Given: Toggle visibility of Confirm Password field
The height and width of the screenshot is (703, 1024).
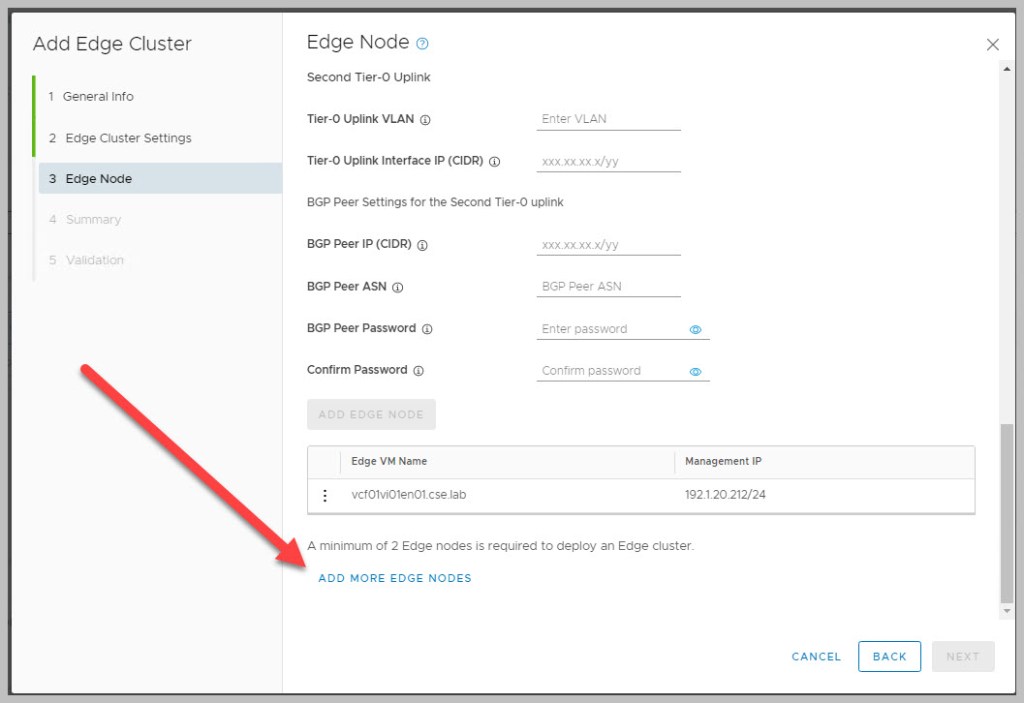Looking at the screenshot, I should click(x=696, y=371).
